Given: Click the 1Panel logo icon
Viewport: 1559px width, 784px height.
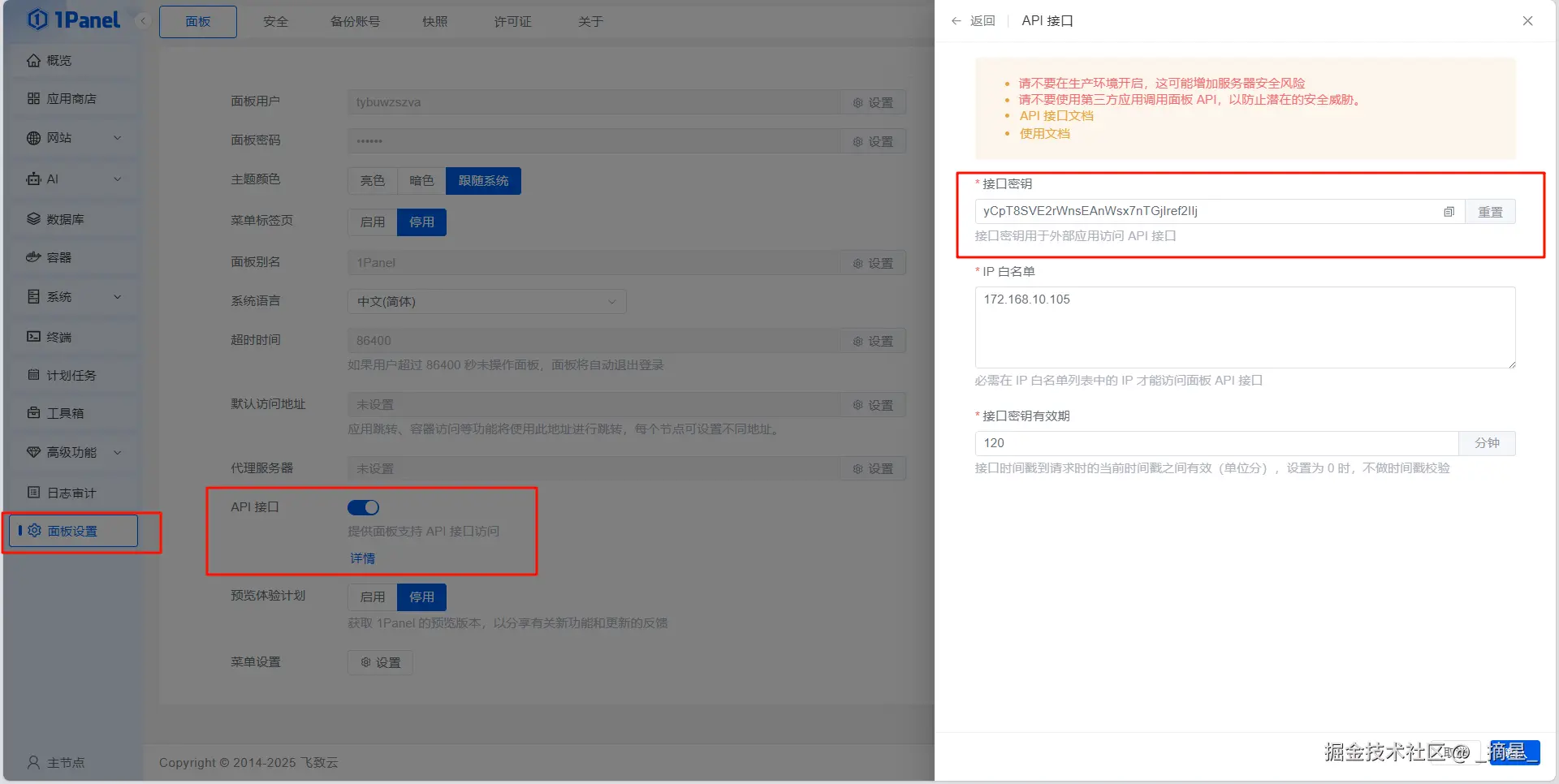Looking at the screenshot, I should coord(37,19).
